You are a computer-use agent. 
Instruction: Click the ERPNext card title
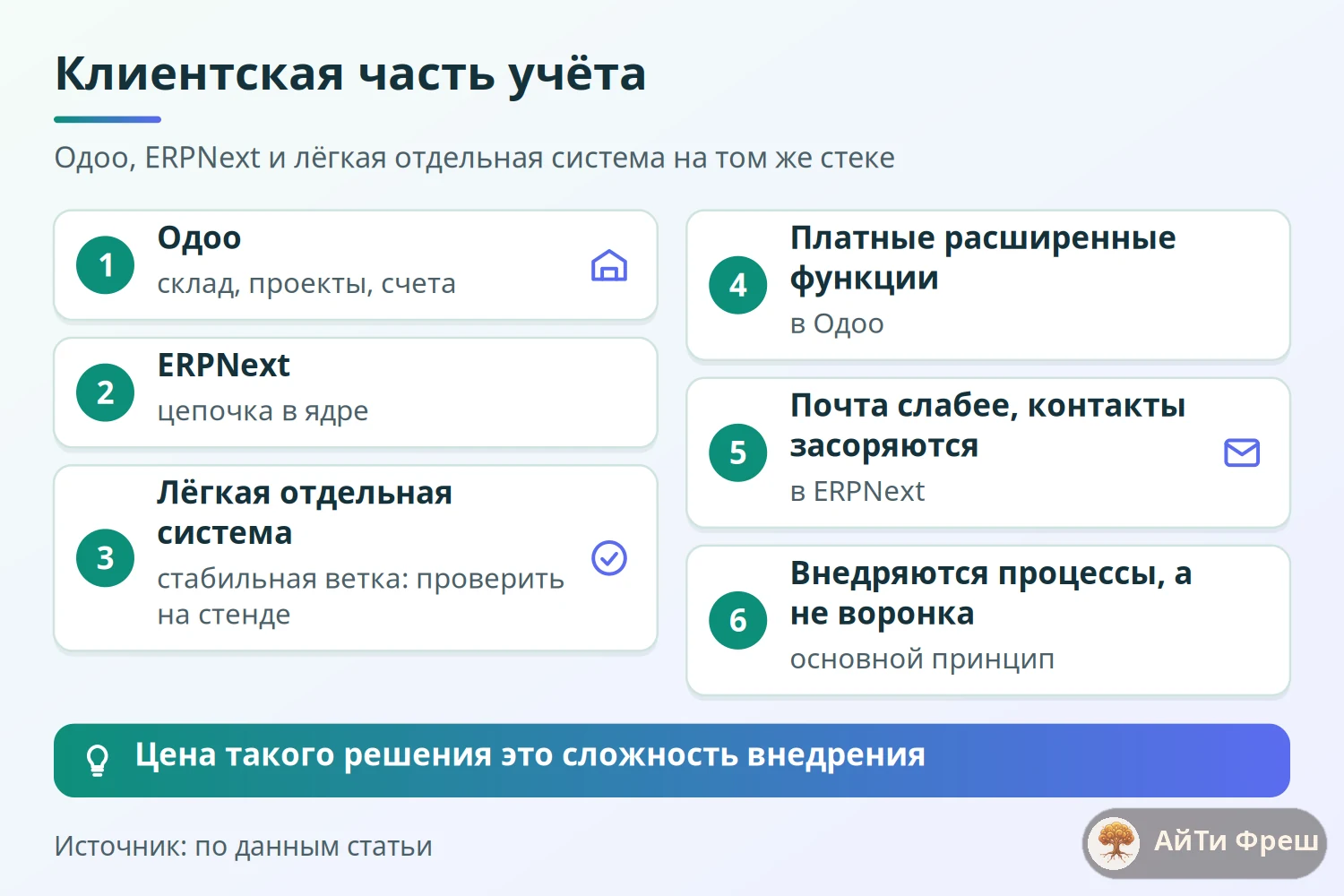point(223,366)
